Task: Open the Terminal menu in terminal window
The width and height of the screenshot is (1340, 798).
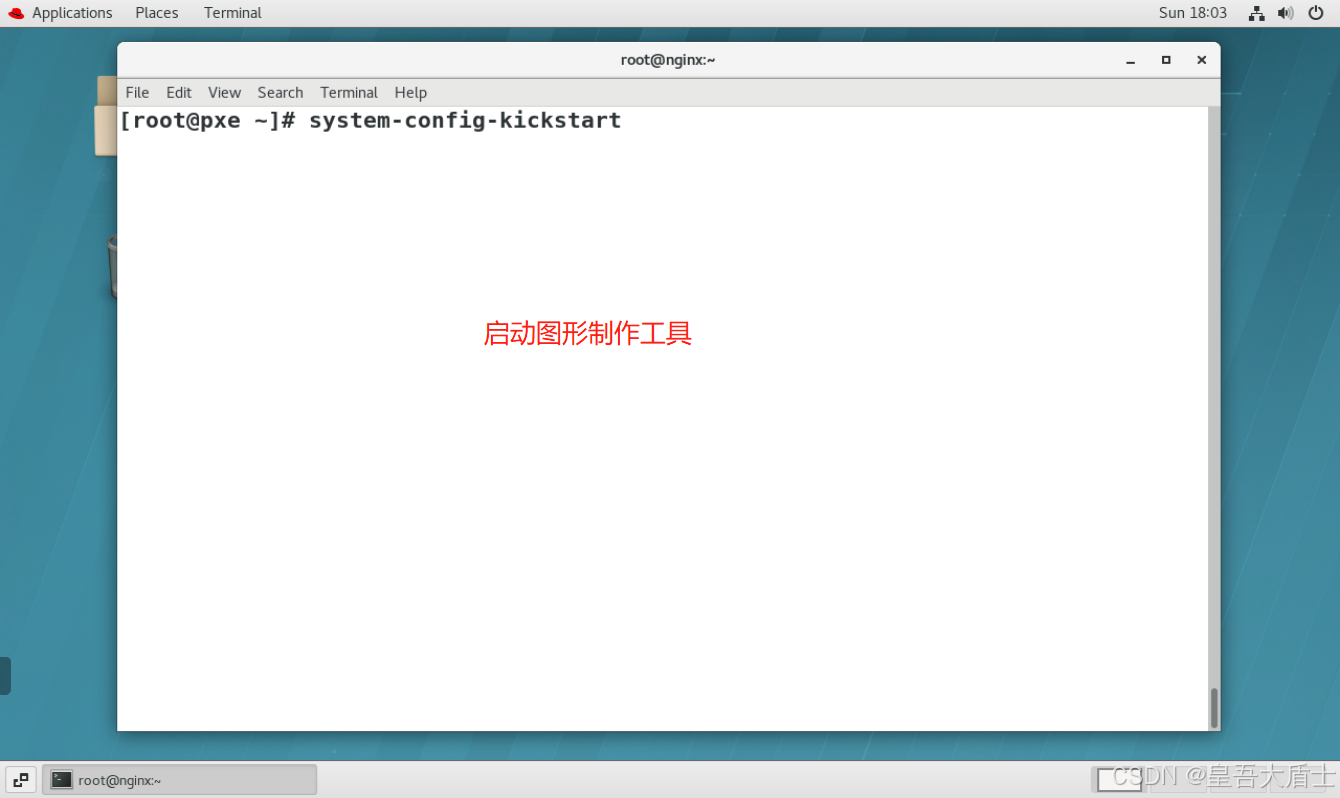Action: click(349, 92)
